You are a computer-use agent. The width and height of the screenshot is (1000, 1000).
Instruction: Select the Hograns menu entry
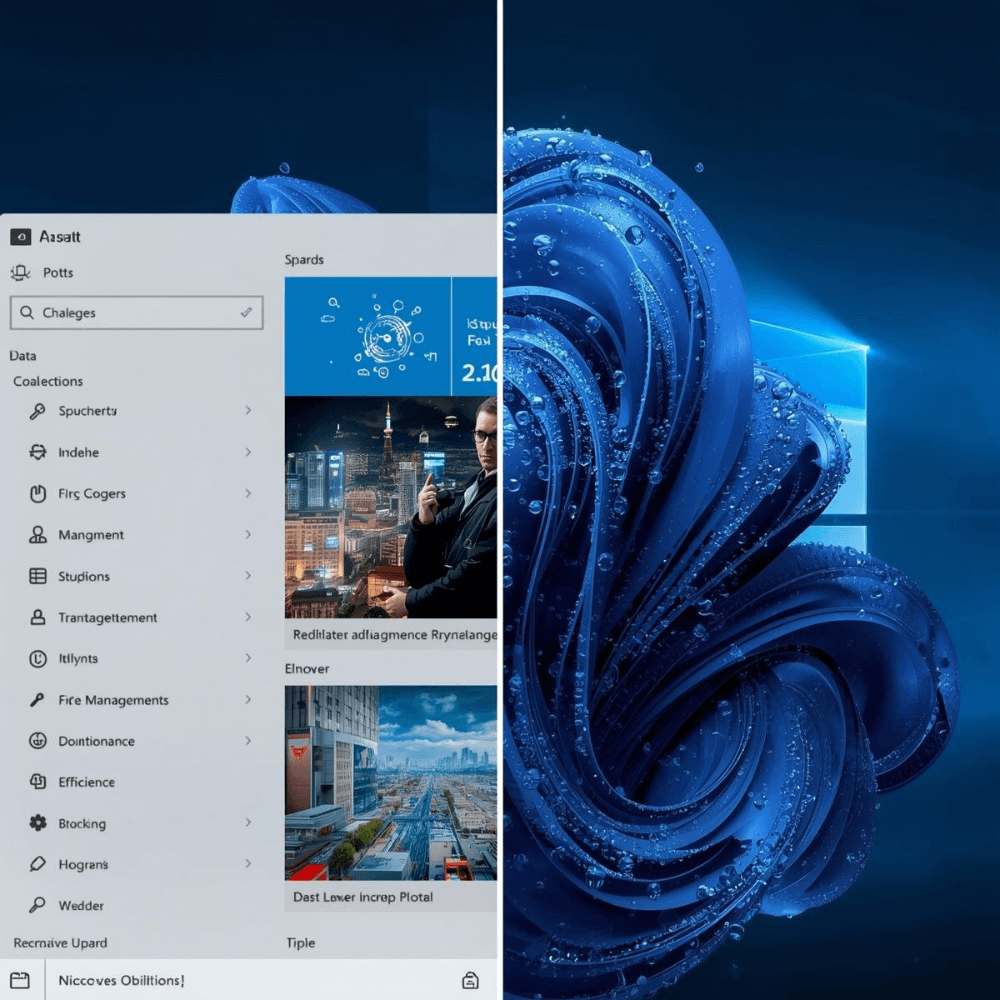tap(83, 864)
